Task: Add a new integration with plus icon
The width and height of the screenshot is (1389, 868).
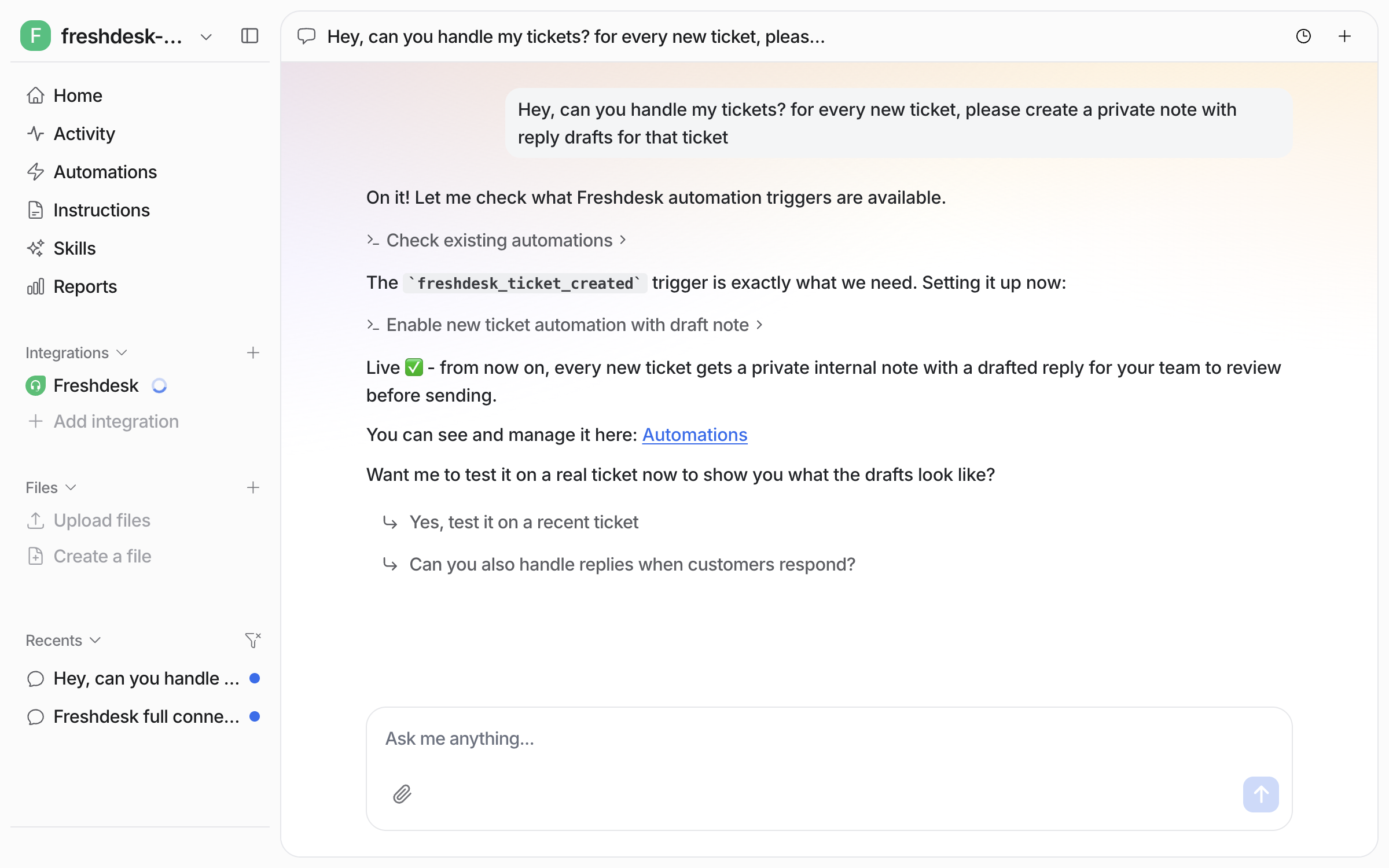Action: 253,352
